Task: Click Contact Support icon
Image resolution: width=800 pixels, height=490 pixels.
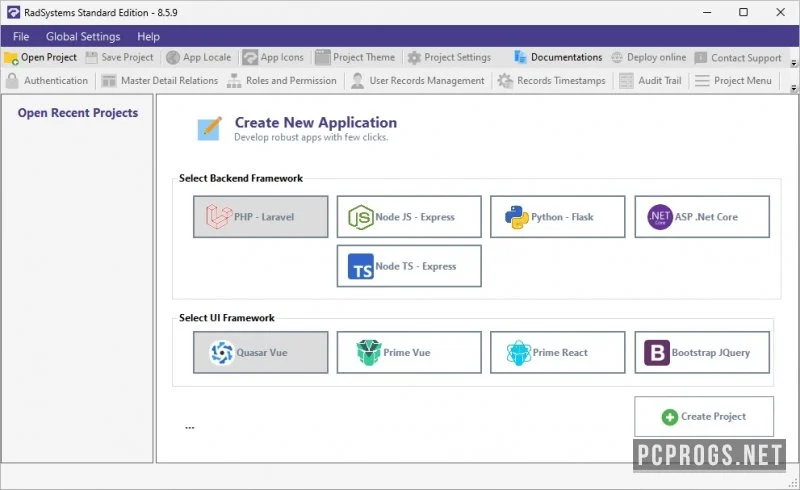Action: pos(701,58)
